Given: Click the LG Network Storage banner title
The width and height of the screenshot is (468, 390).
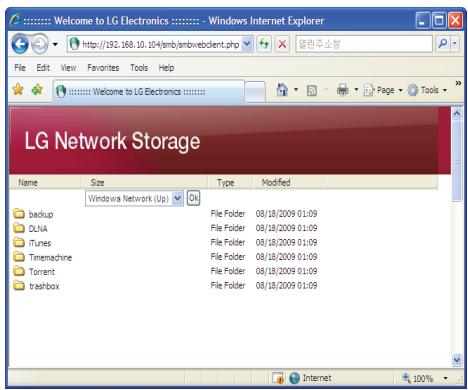Looking at the screenshot, I should pyautogui.click(x=112, y=141).
